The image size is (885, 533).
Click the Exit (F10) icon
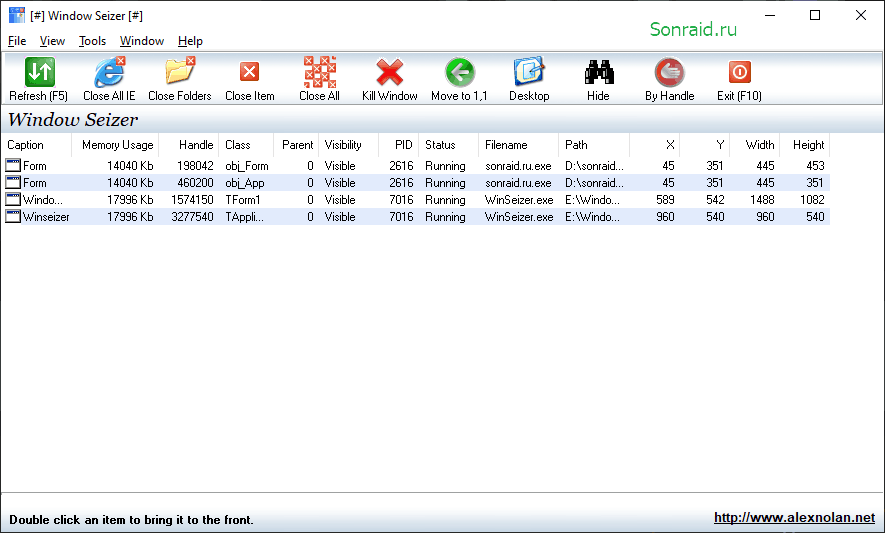tap(739, 72)
